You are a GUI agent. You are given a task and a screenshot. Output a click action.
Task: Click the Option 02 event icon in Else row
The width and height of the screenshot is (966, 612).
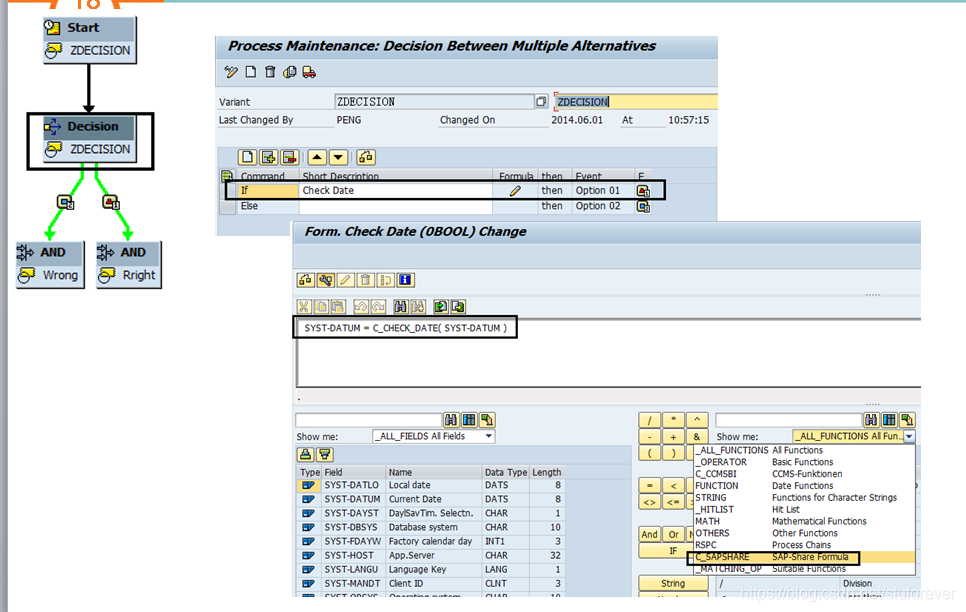pyautogui.click(x=643, y=206)
